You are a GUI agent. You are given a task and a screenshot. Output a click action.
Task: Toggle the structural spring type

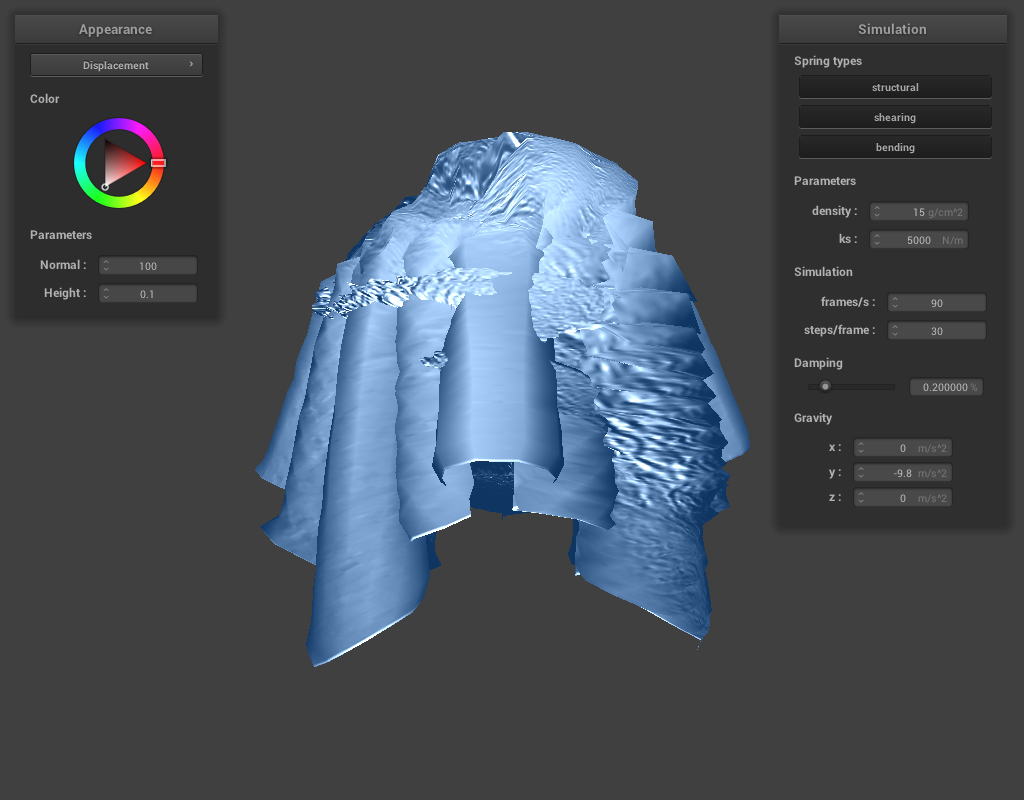894,87
